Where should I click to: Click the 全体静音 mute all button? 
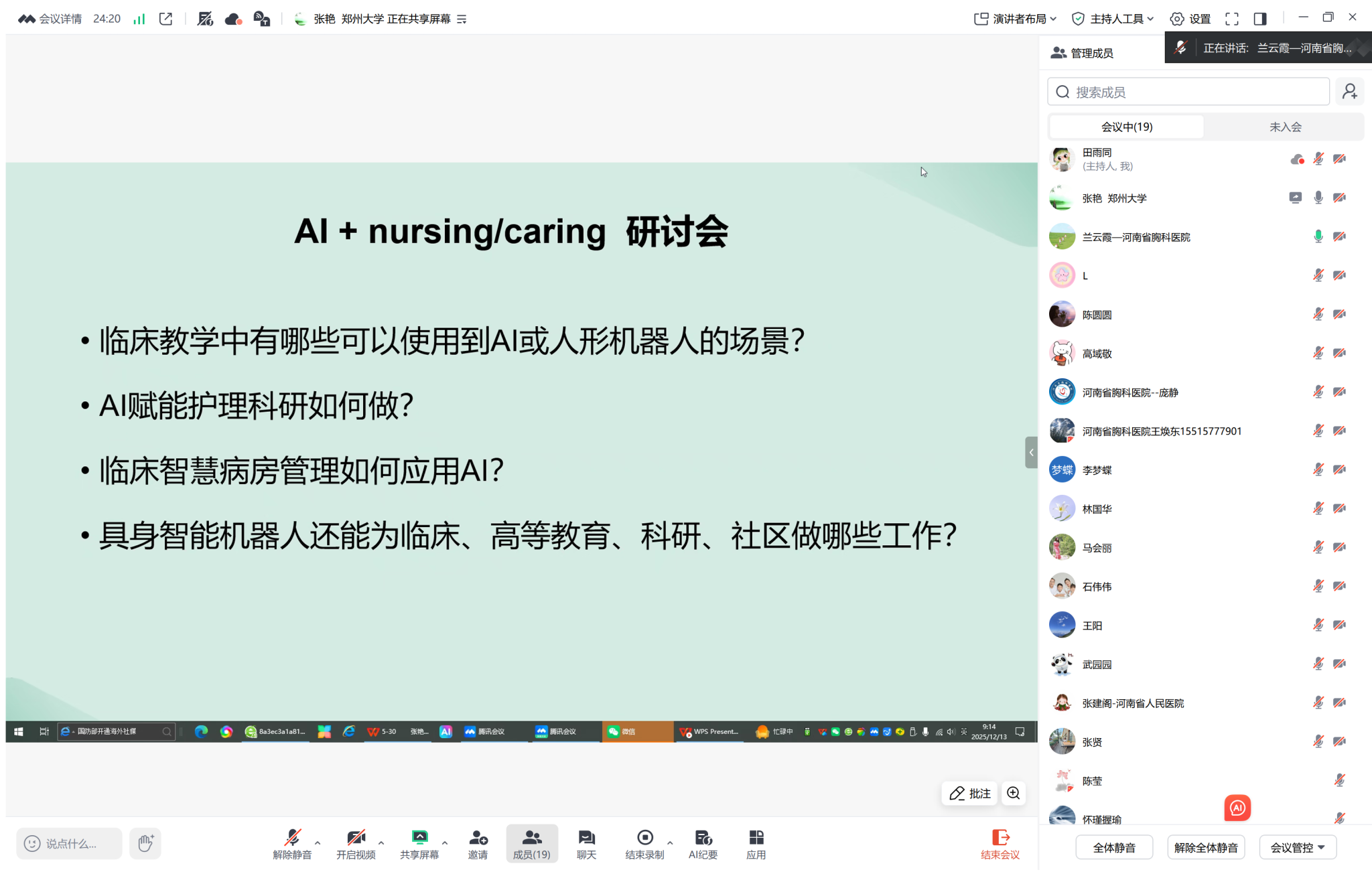pos(1114,847)
